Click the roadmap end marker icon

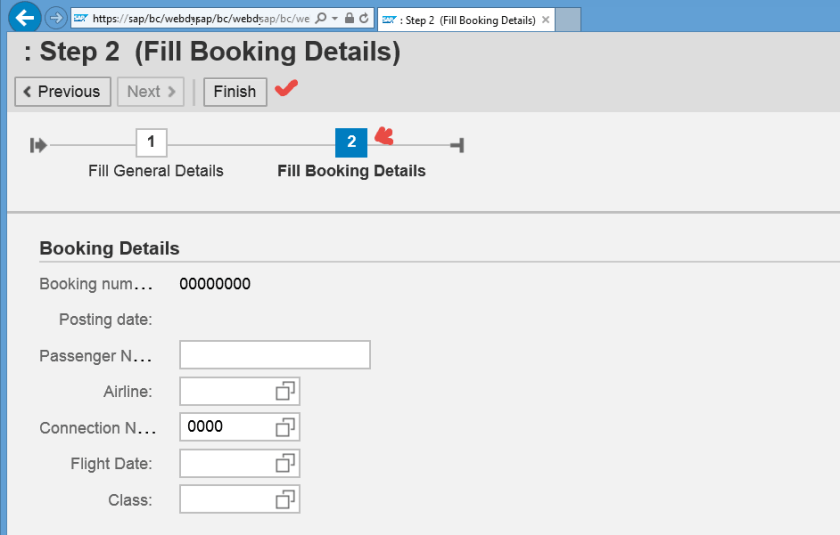[458, 145]
